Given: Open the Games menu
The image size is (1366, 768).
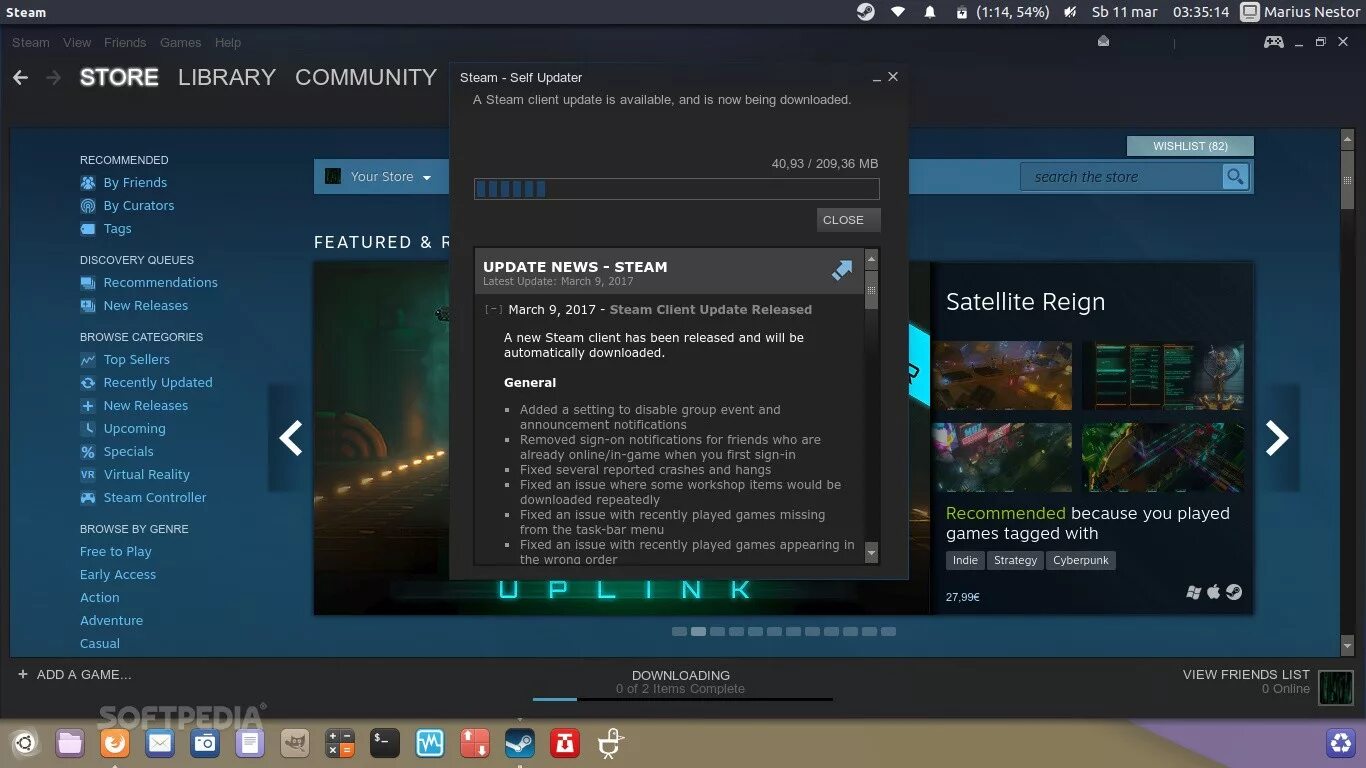Looking at the screenshot, I should [181, 42].
